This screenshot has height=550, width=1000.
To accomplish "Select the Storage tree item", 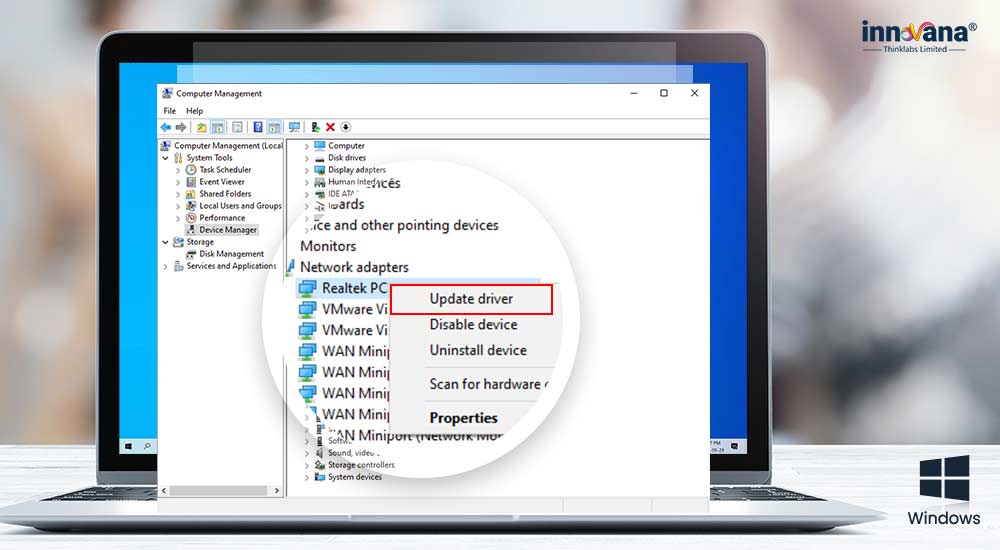I will tap(200, 242).
